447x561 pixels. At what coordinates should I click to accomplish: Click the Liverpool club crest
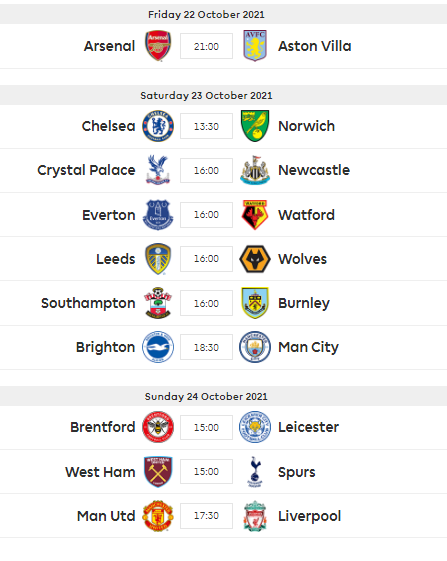click(255, 516)
